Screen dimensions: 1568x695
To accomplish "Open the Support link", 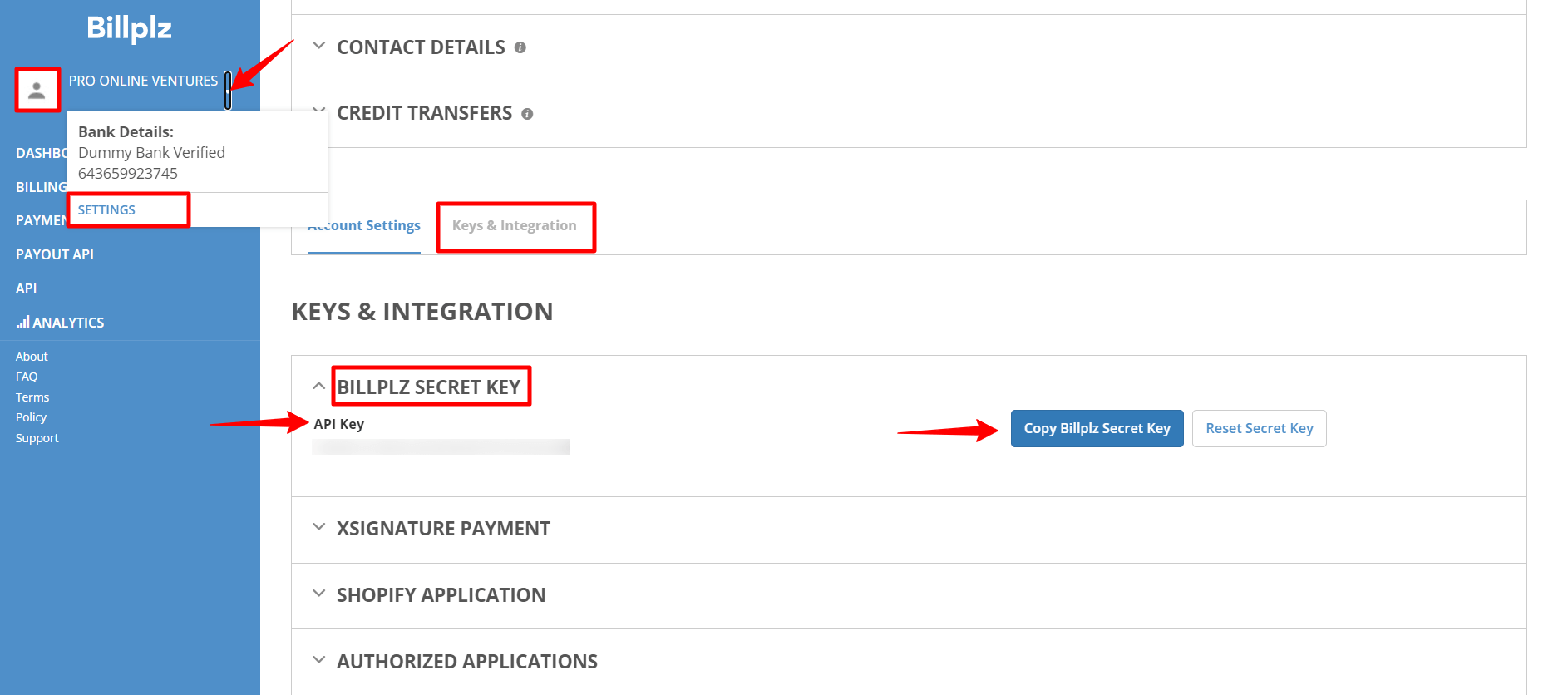I will click(x=37, y=438).
